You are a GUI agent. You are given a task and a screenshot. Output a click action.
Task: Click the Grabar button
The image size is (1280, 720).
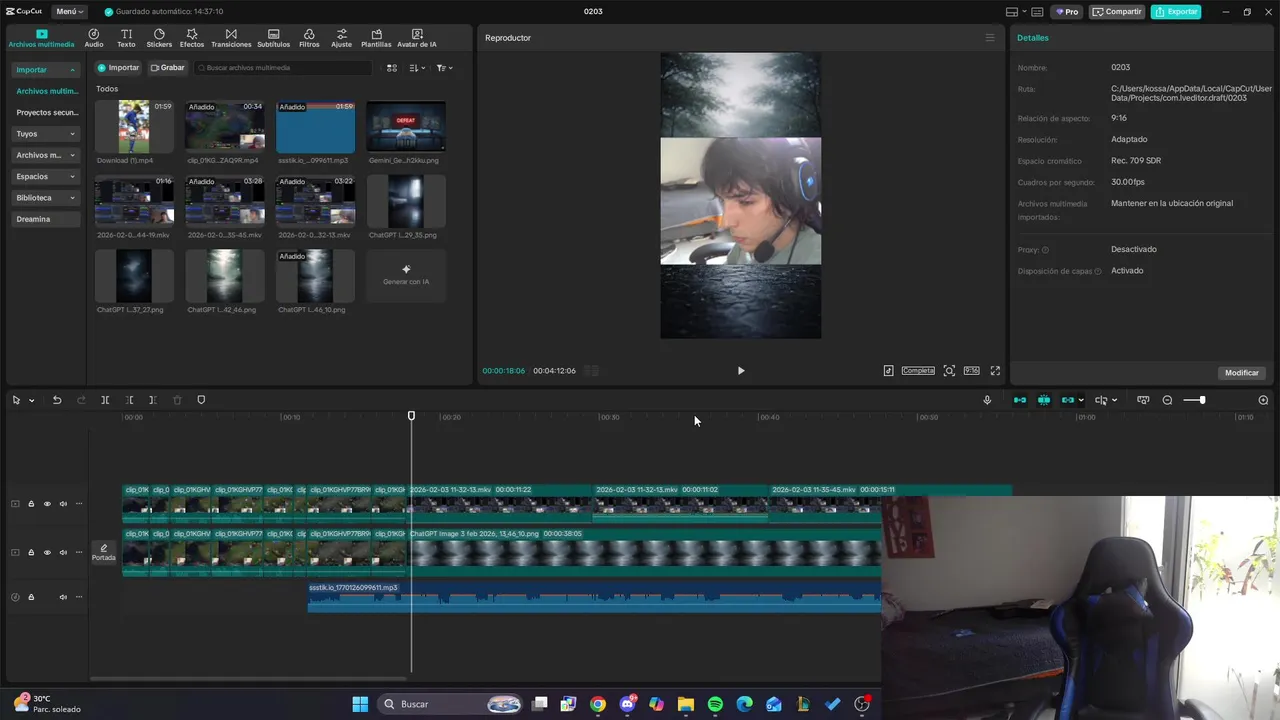coord(167,68)
